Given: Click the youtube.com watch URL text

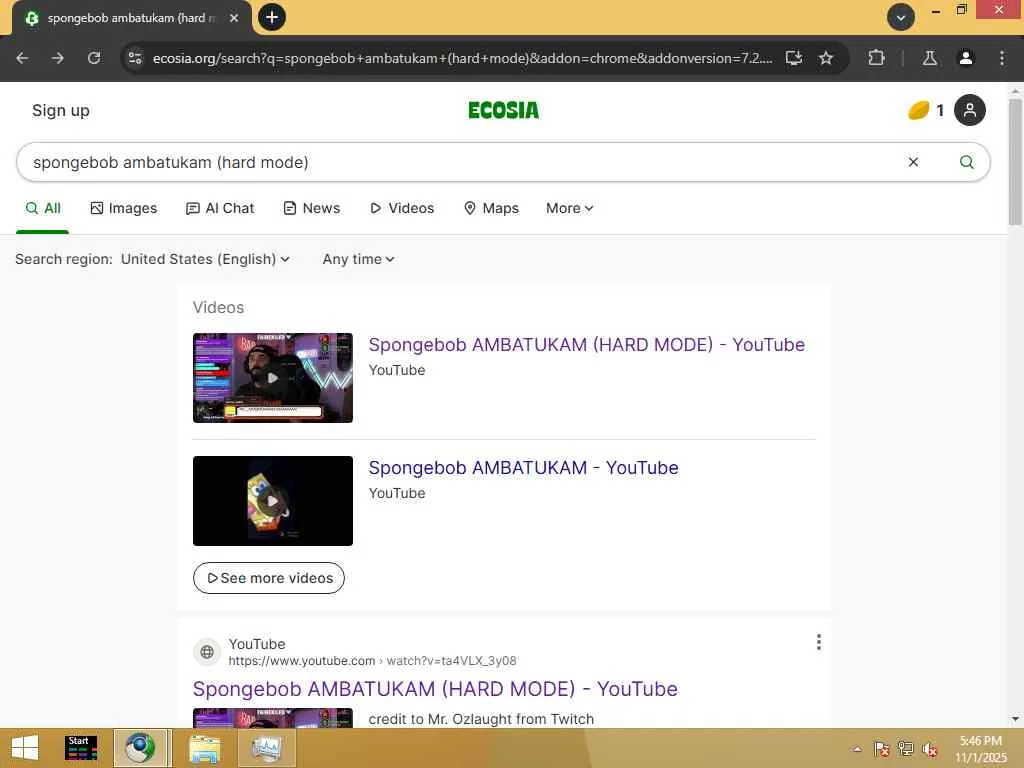Looking at the screenshot, I should [372, 661].
